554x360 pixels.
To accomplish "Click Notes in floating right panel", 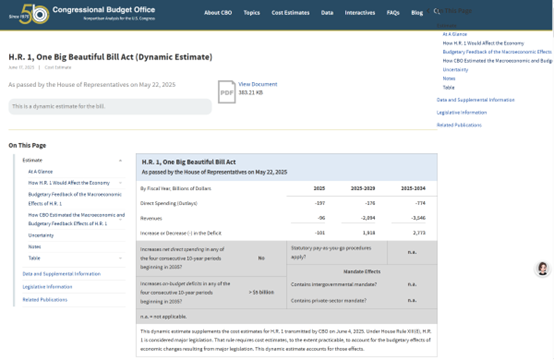I will [449, 78].
